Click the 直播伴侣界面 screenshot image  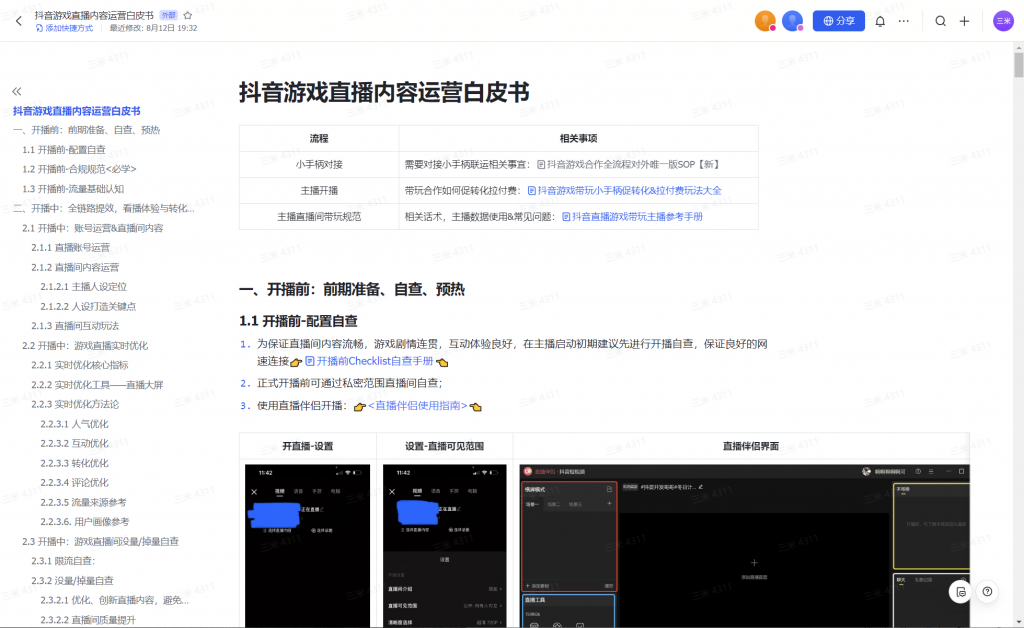tap(744, 544)
